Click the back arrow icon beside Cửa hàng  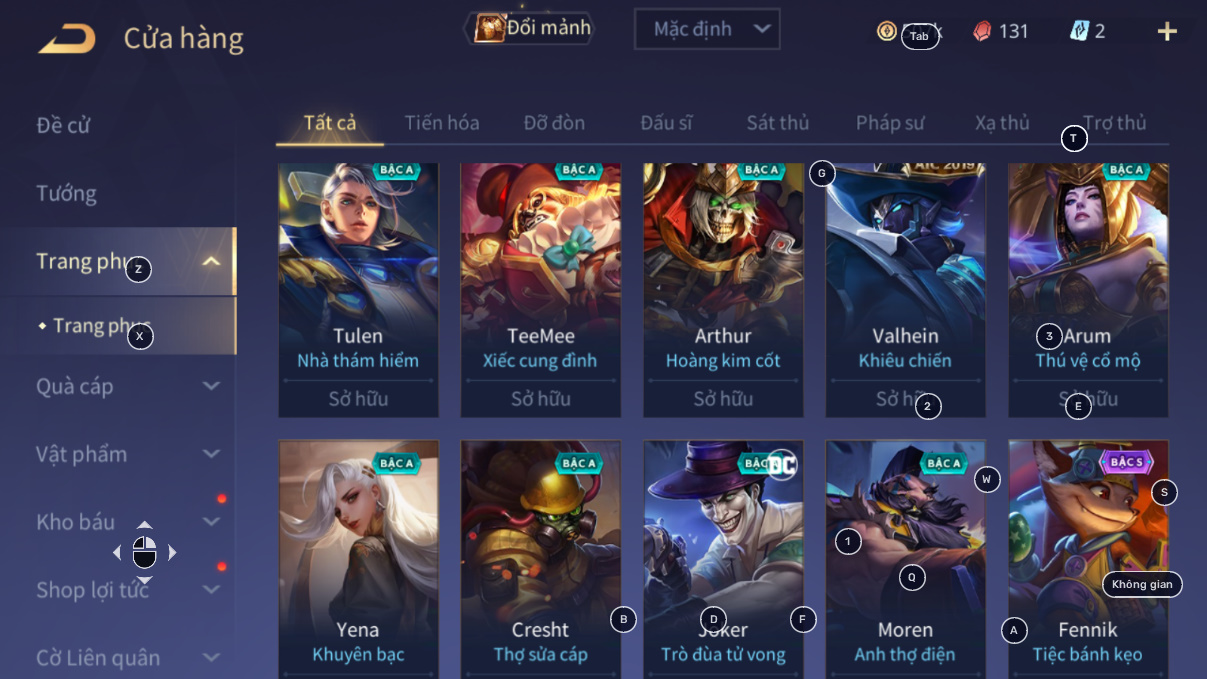67,39
